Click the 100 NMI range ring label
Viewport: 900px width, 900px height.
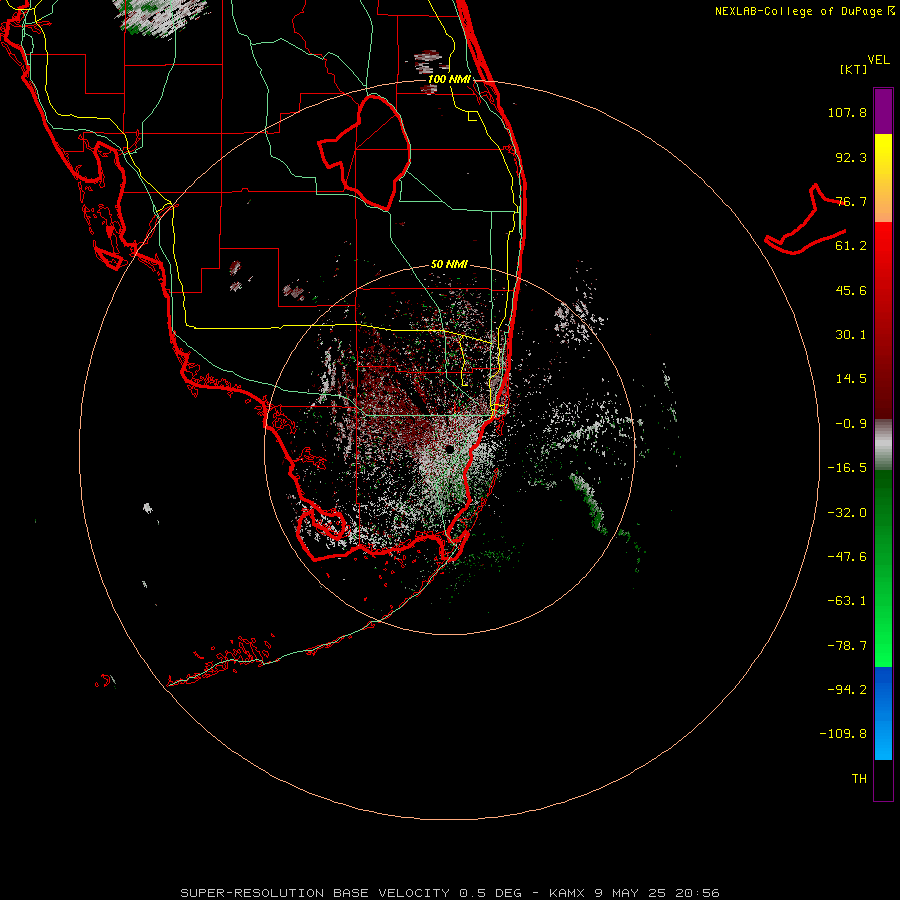pos(449,79)
